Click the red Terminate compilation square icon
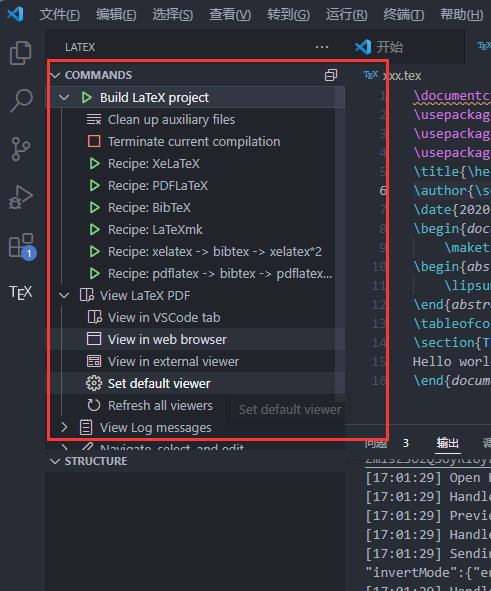491x591 pixels. pyautogui.click(x=94, y=141)
